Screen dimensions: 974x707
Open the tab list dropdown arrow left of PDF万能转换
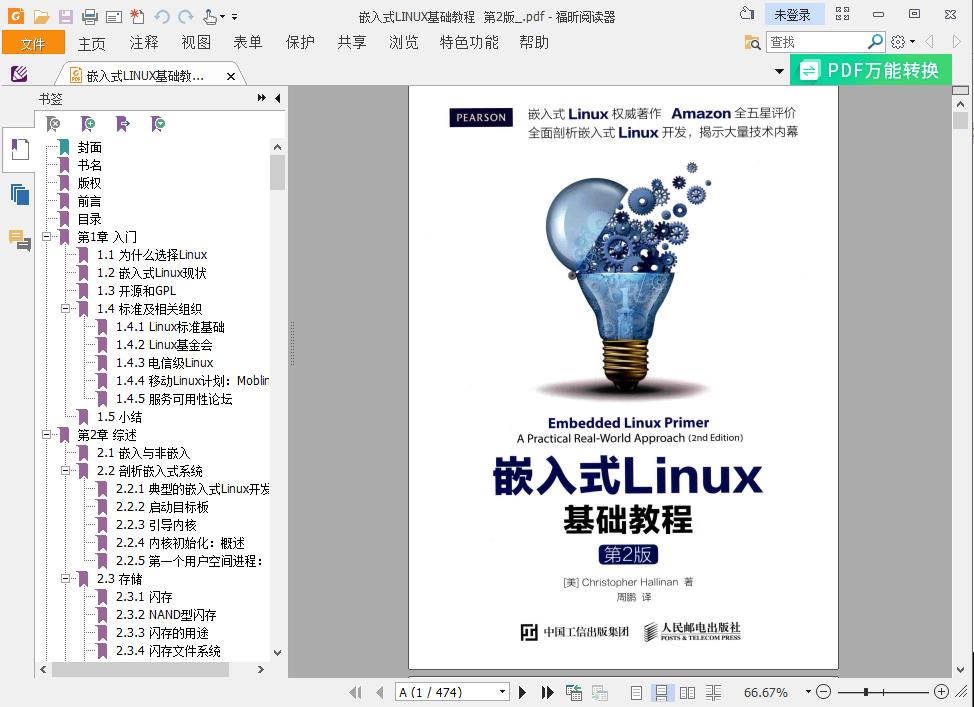pos(779,71)
